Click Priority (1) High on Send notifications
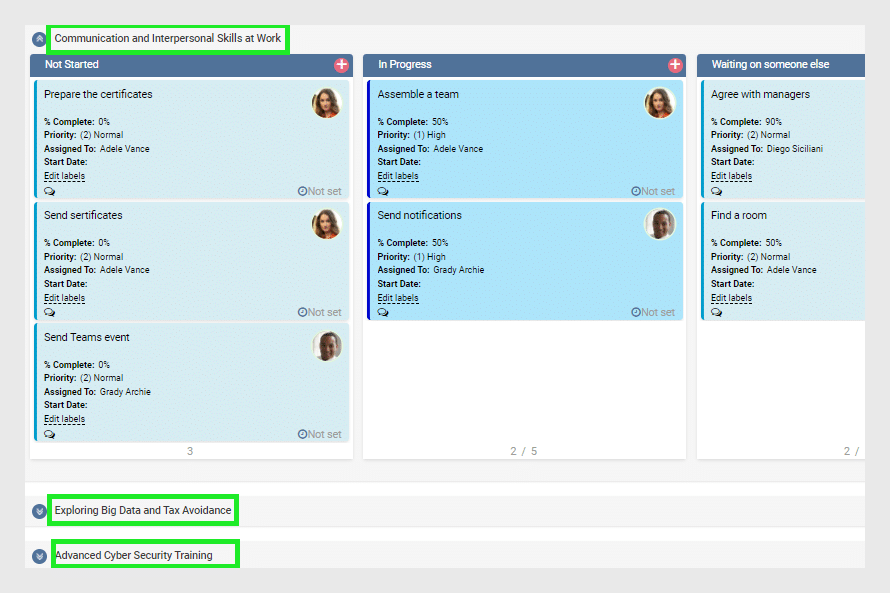 (x=412, y=256)
